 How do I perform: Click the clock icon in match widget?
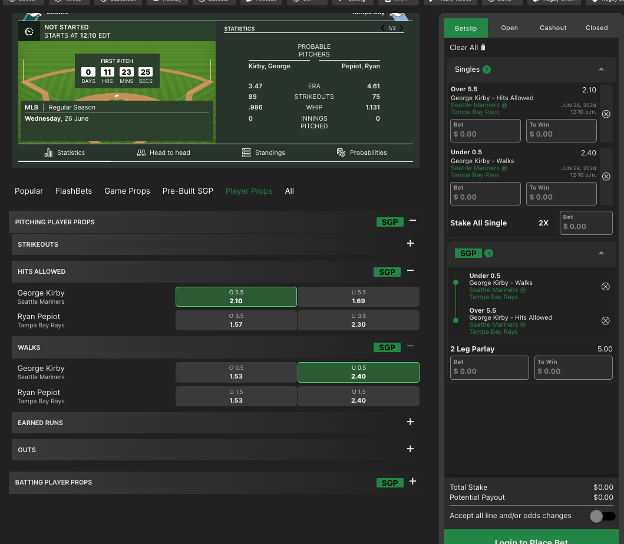coord(29,32)
